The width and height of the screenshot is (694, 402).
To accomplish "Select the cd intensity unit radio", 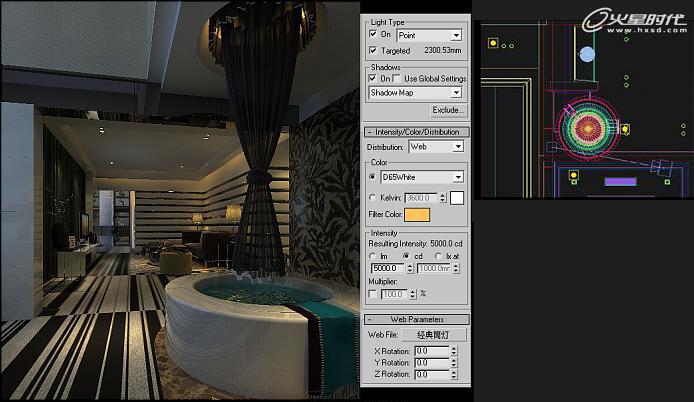I will coord(406,256).
